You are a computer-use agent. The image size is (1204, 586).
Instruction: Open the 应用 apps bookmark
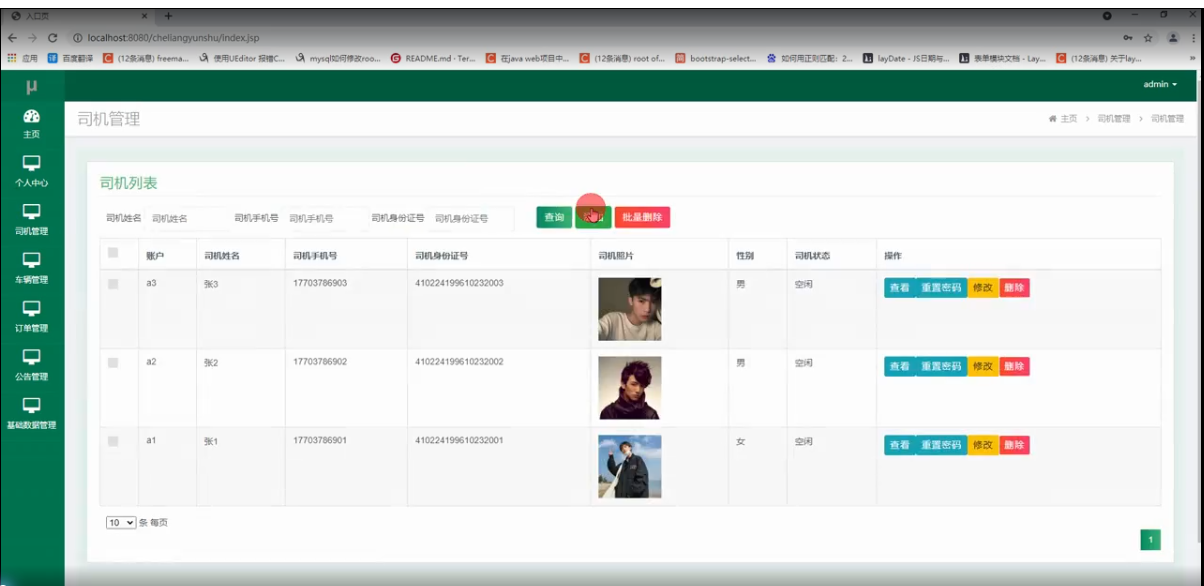click(x=22, y=58)
